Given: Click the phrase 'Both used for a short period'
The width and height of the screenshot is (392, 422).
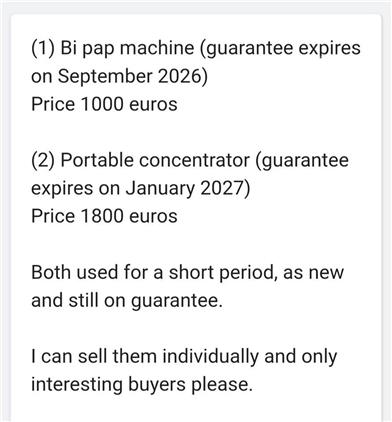Looking at the screenshot, I should click(x=154, y=272).
